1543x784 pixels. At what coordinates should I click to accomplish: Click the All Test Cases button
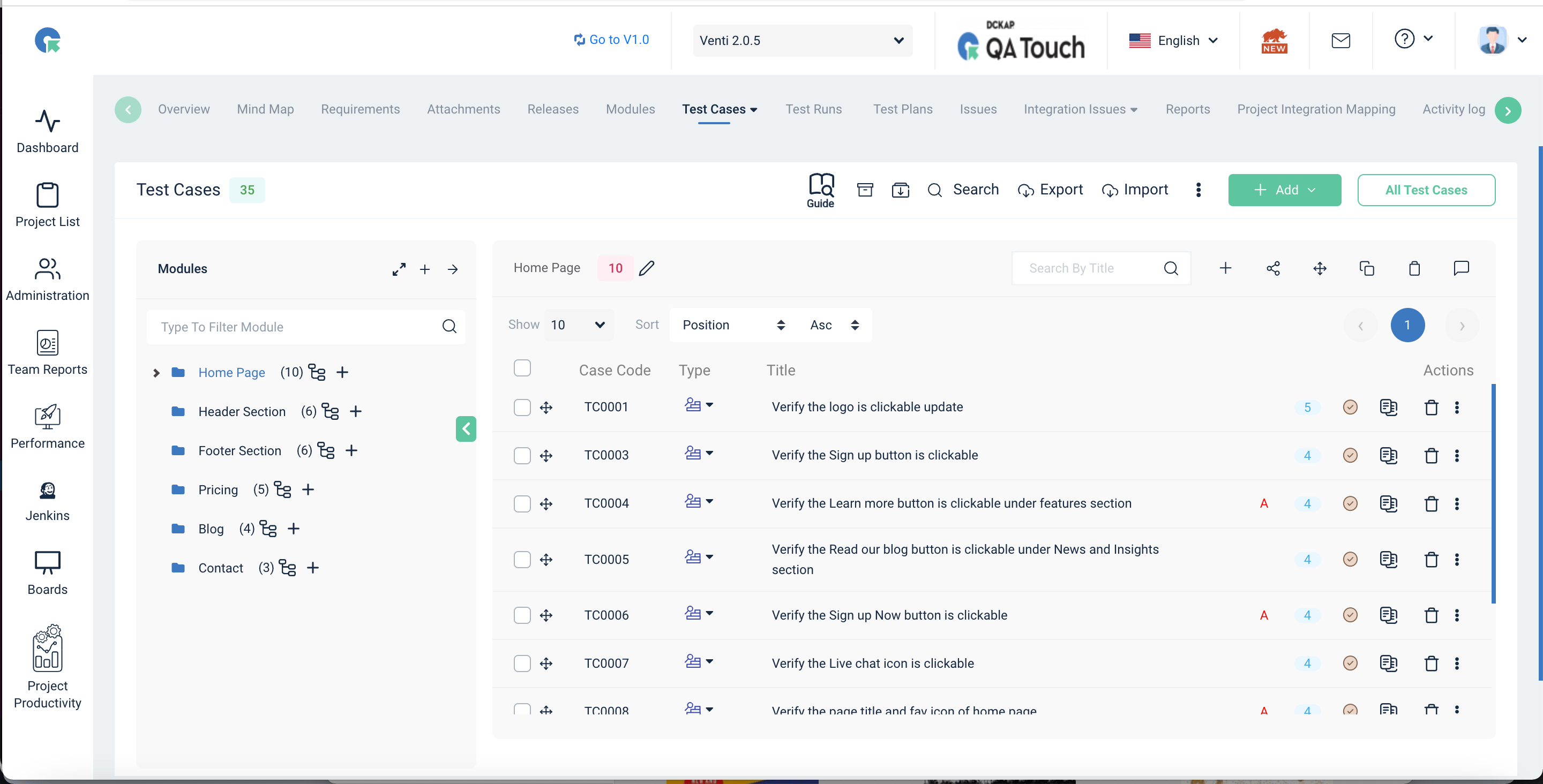click(x=1426, y=190)
